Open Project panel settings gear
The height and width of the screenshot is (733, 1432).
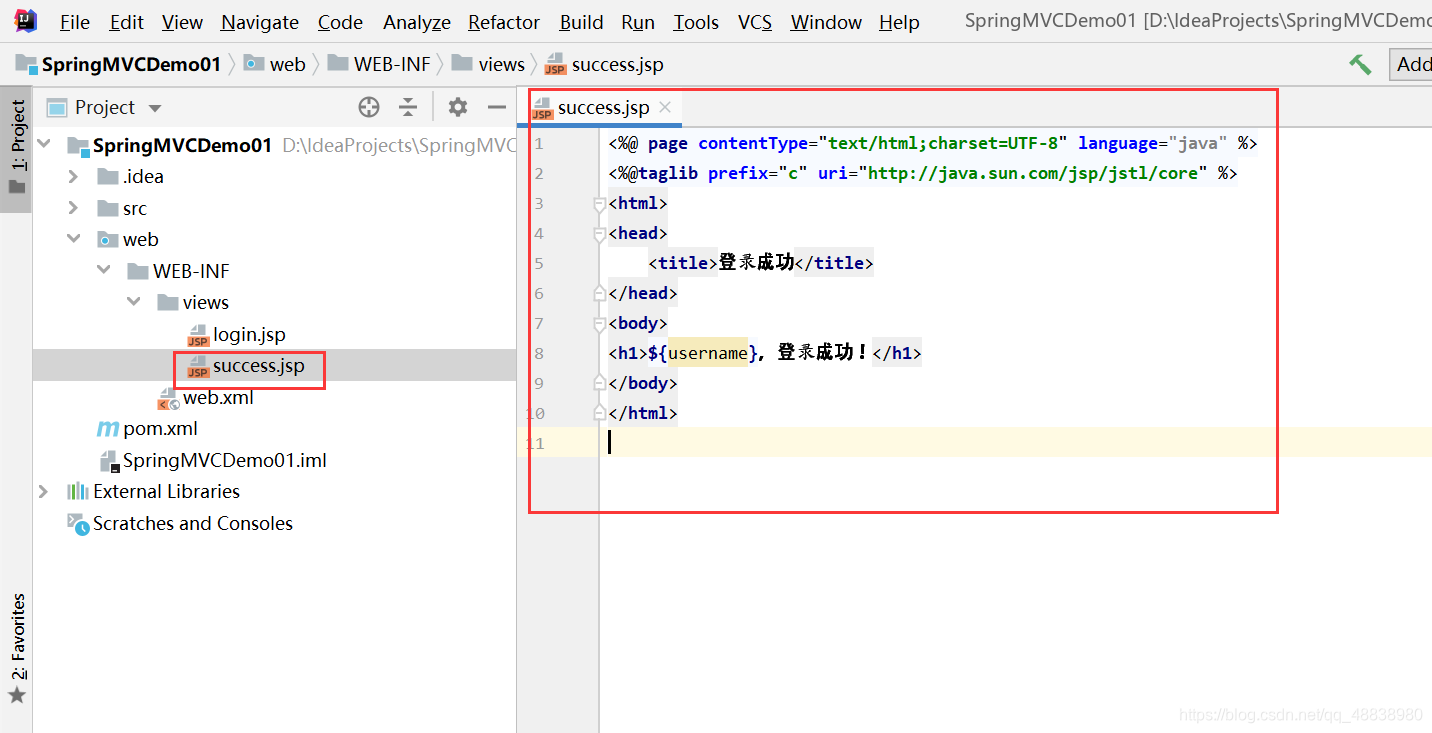[457, 107]
